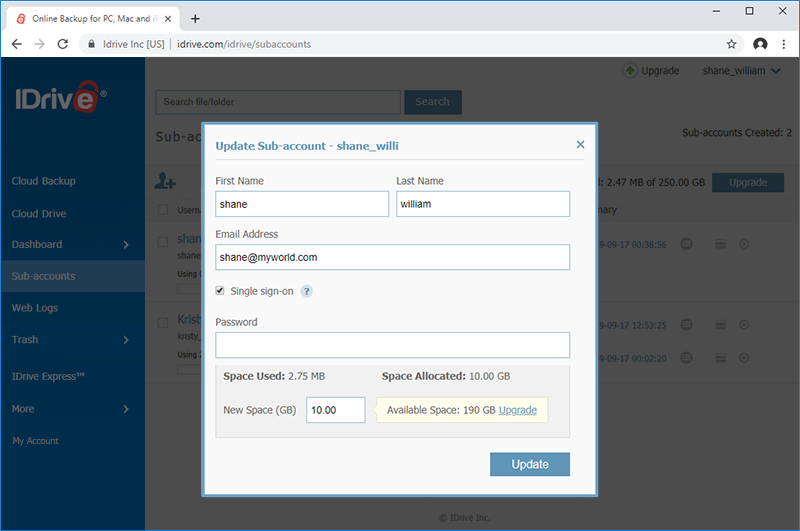Click the add sub-account user icon
800x531 pixels.
[165, 181]
